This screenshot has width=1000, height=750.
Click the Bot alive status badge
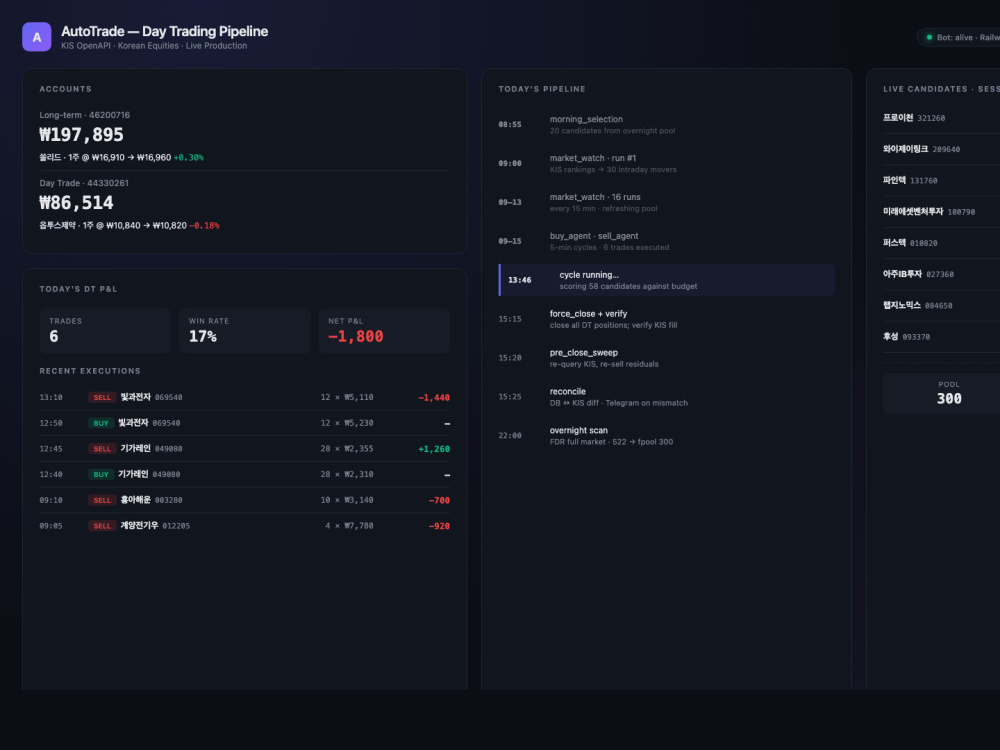[959, 38]
